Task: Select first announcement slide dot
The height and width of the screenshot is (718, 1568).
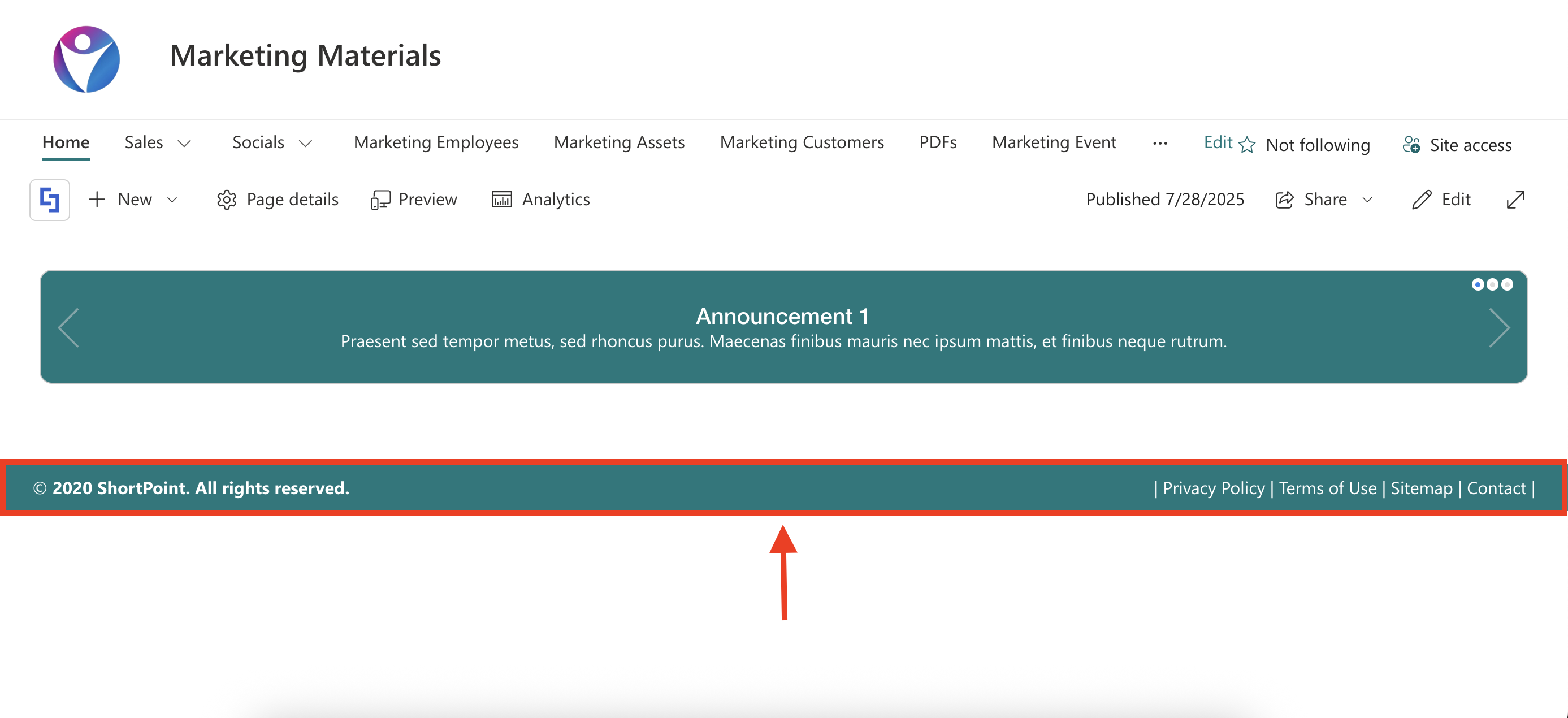Action: [1478, 284]
